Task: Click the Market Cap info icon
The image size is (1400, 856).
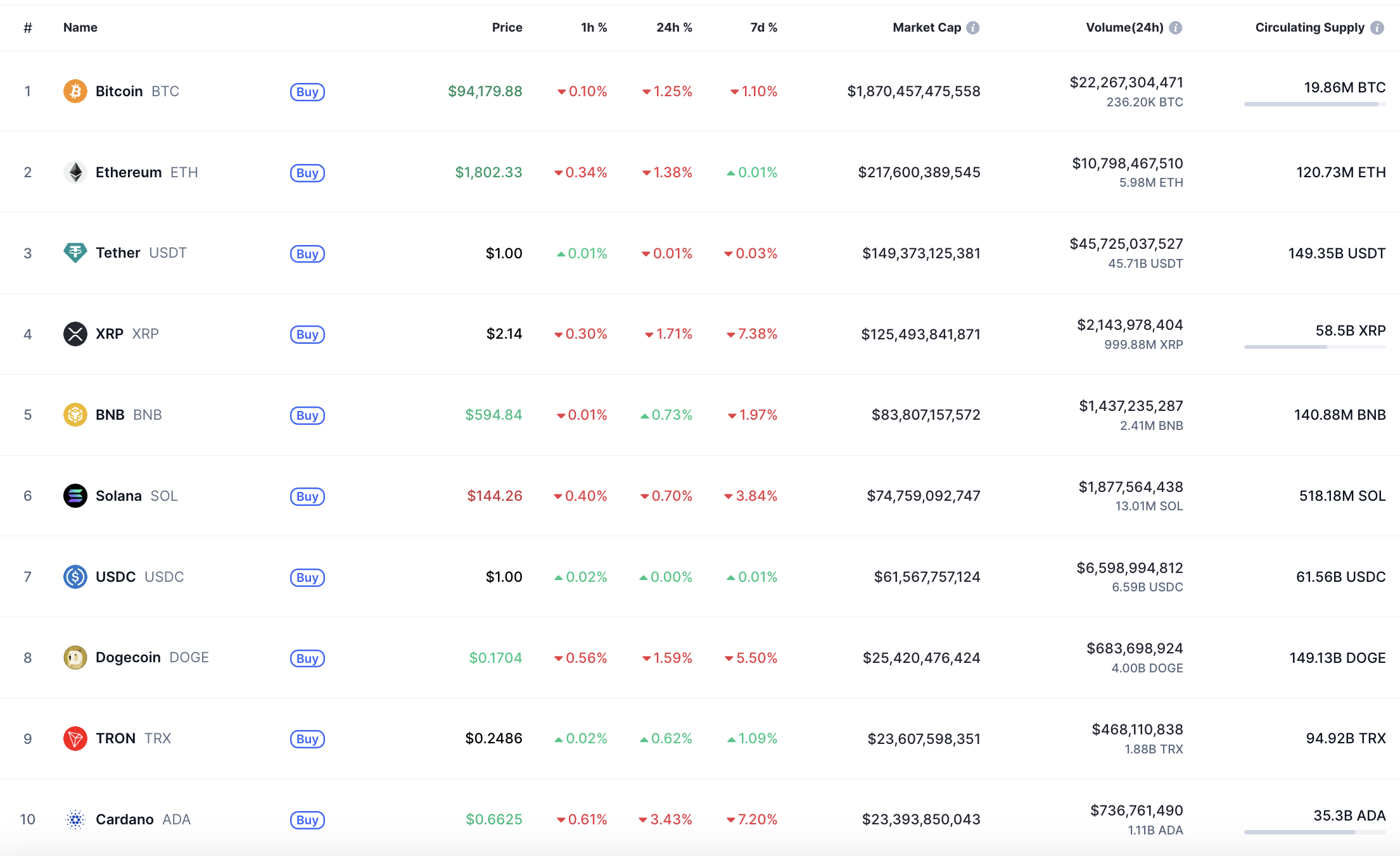Action: 973,27
